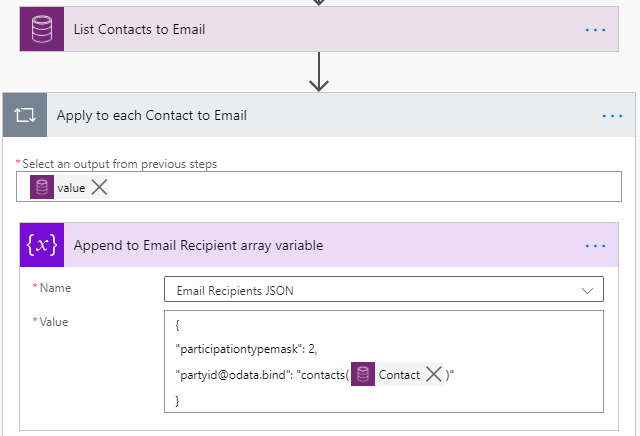Image resolution: width=640 pixels, height=436 pixels.
Task: Open Apply to each Contact options menu
Action: 612,116
